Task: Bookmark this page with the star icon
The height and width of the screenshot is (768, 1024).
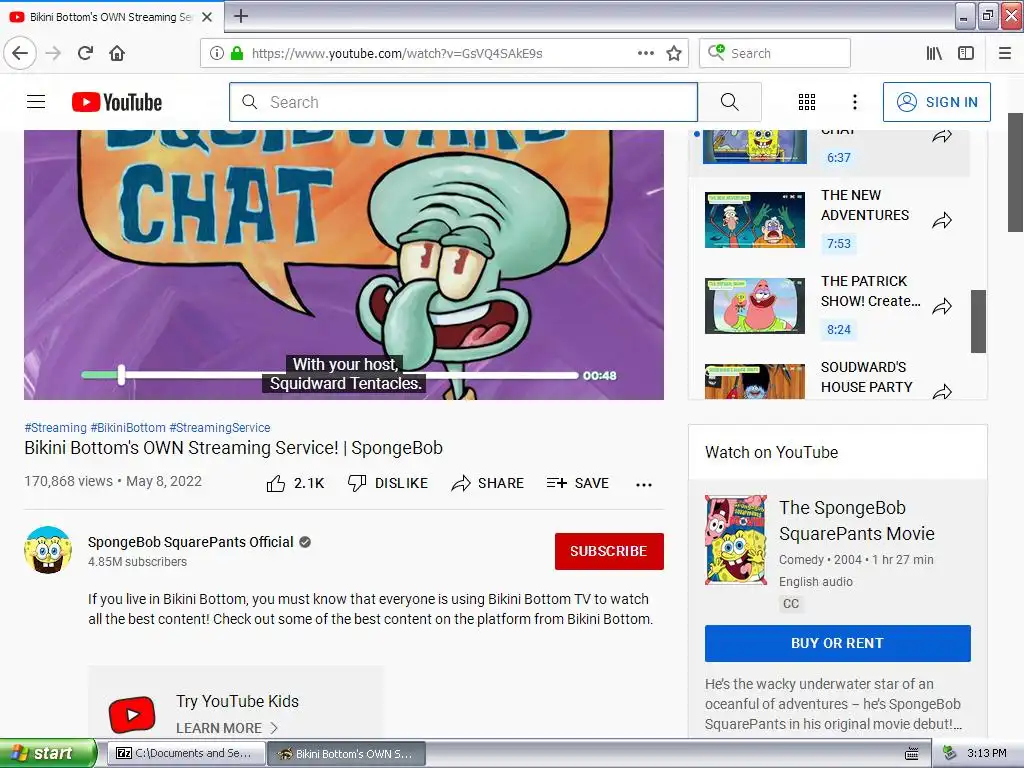Action: click(x=674, y=53)
